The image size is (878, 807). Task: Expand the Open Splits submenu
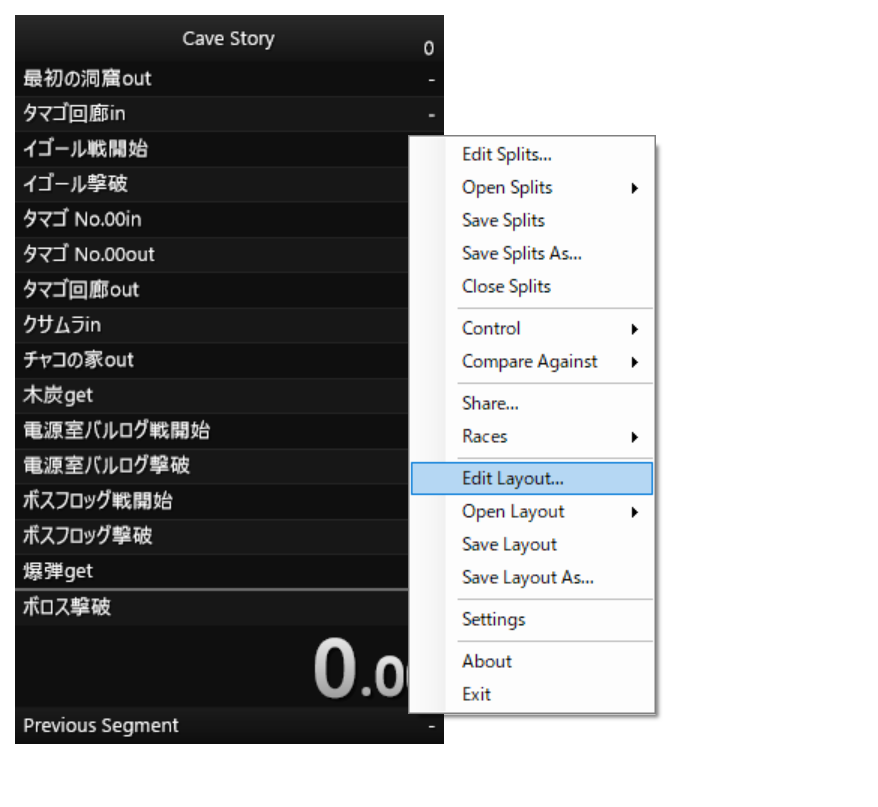point(532,188)
